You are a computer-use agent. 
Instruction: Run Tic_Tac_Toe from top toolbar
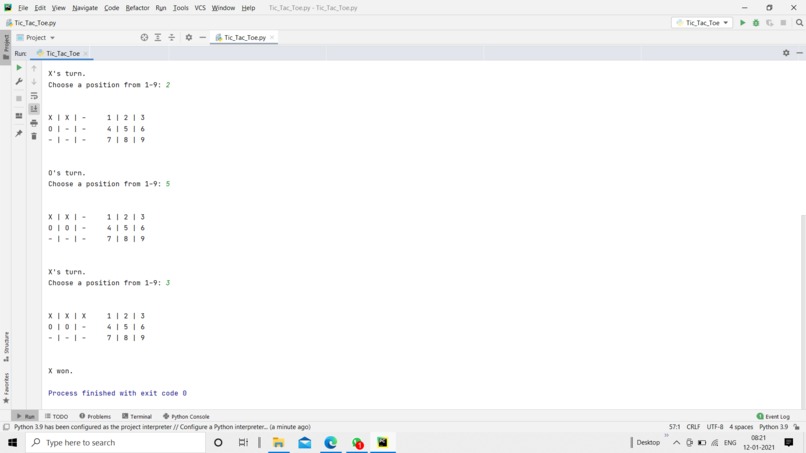[x=742, y=23]
